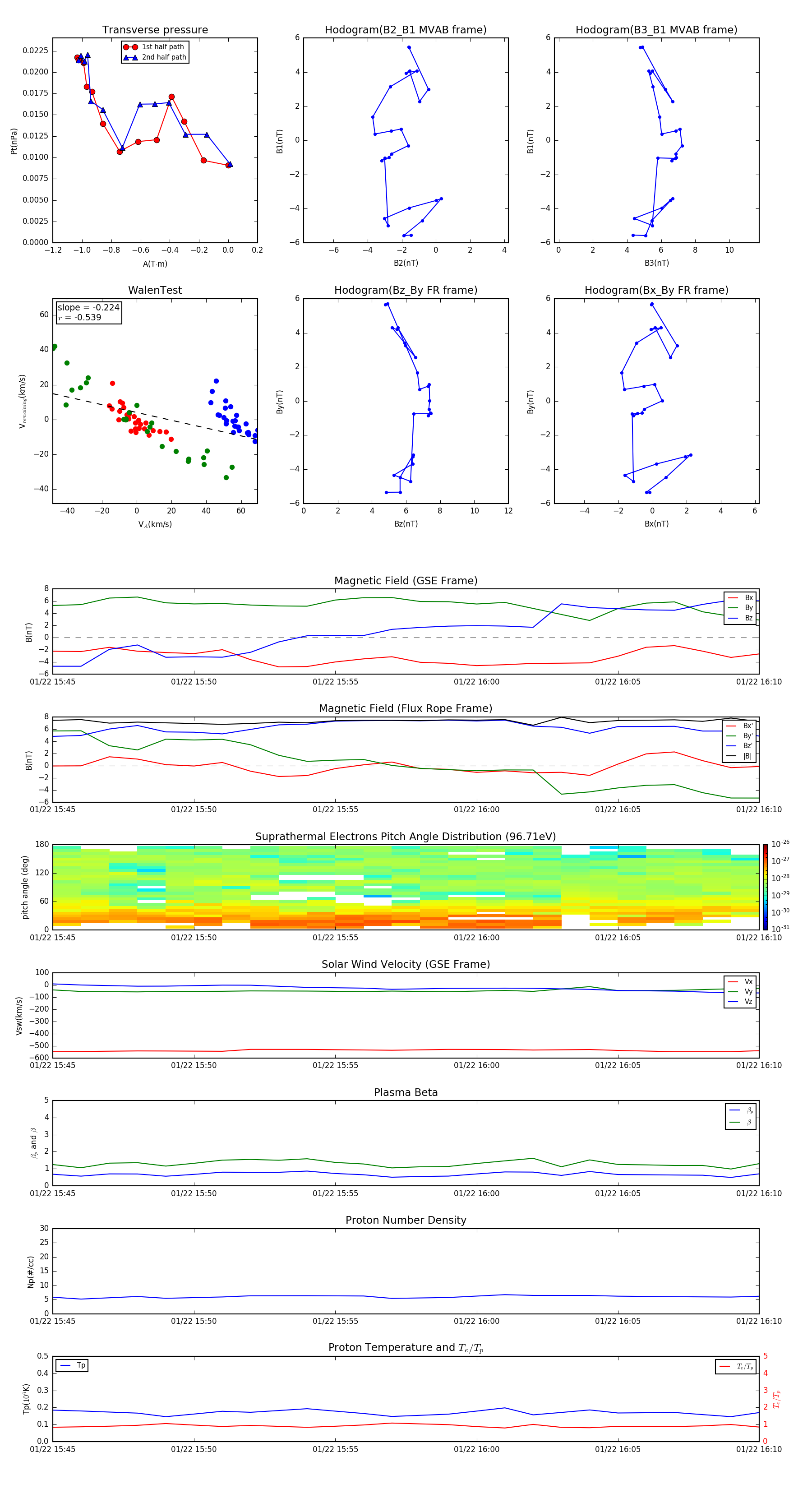The width and height of the screenshot is (812, 1489).
Task: Click the "Proton Number Density" title
Action: 406,1220
